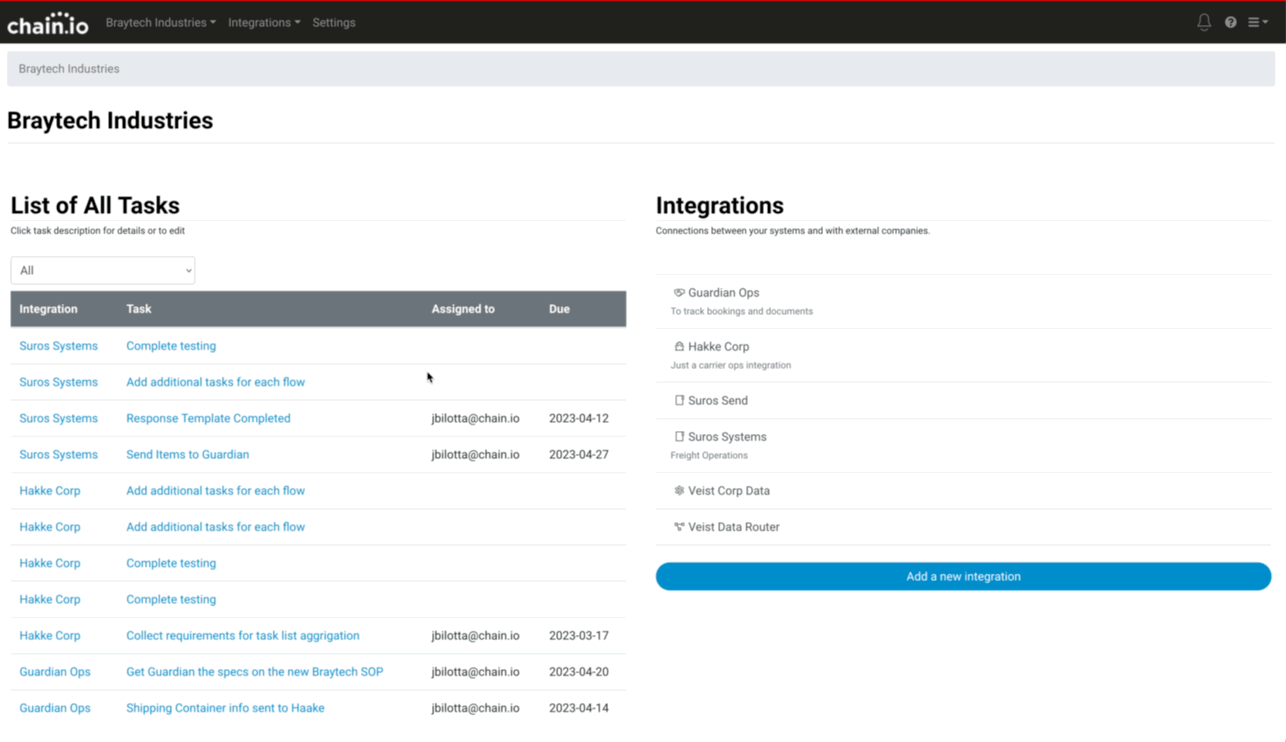Viewport: 1286px width, 742px height.
Task: Click the chain.io logo
Action: point(48,23)
